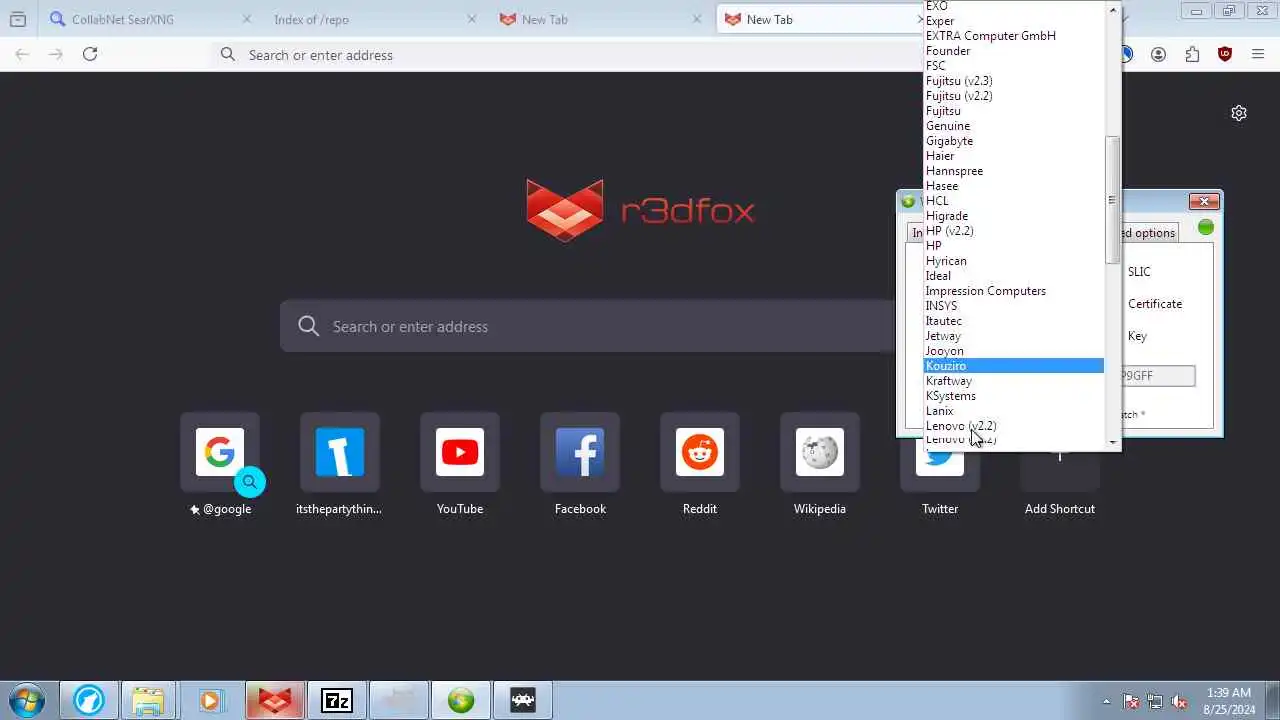Close the Index of /repo tab
This screenshot has width=1280, height=720.
click(472, 19)
